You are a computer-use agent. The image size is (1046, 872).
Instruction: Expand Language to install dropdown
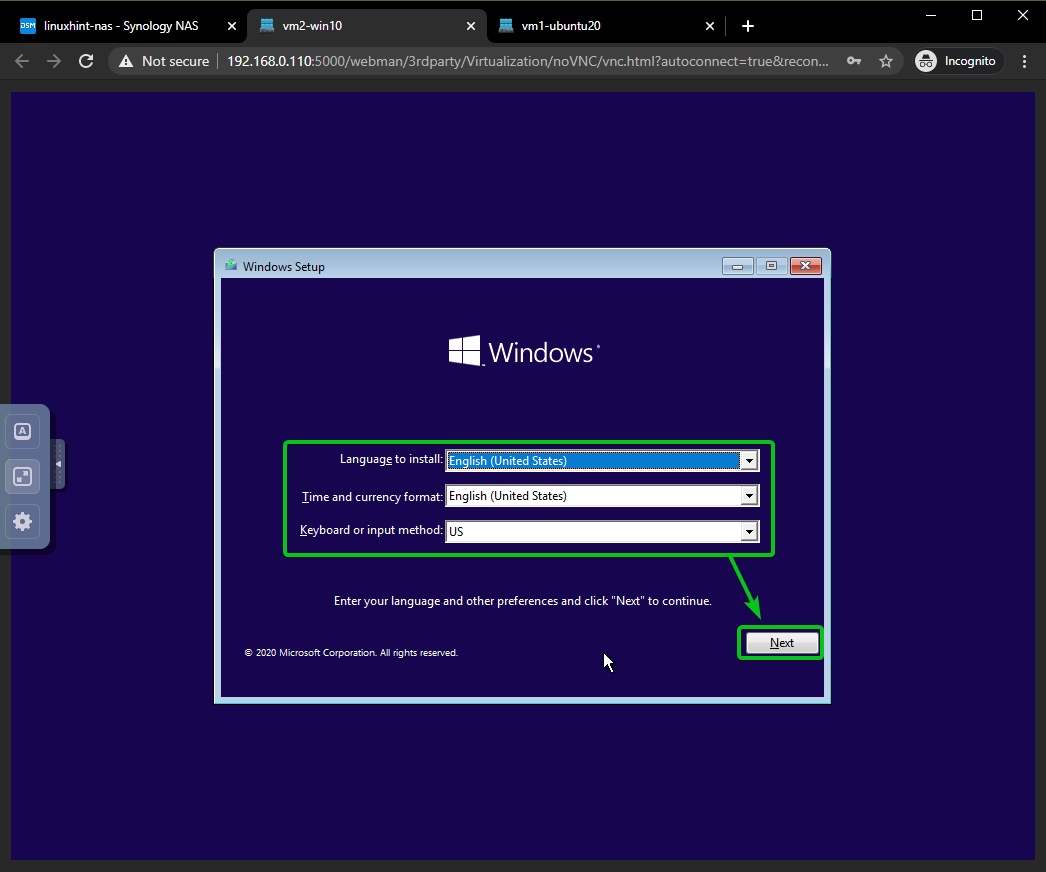pos(748,461)
